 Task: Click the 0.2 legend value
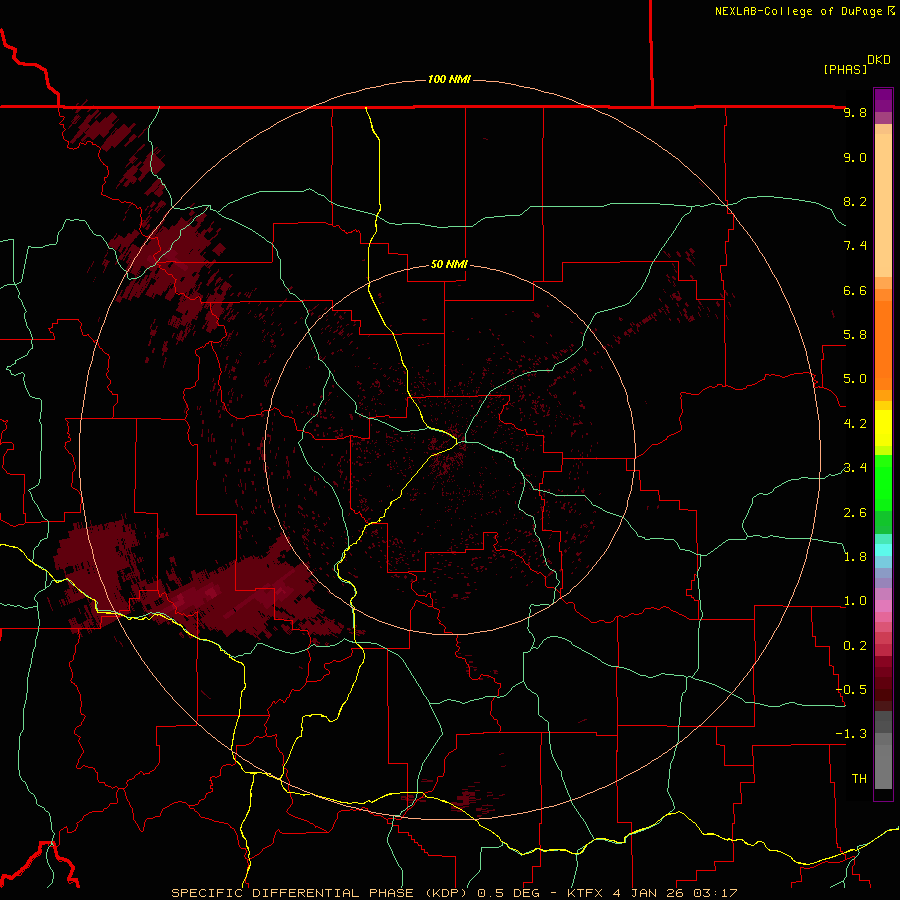tap(855, 646)
